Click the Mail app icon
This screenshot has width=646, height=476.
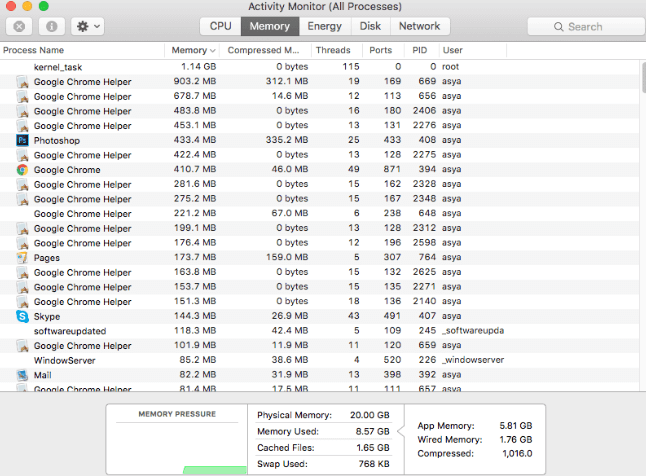click(22, 375)
